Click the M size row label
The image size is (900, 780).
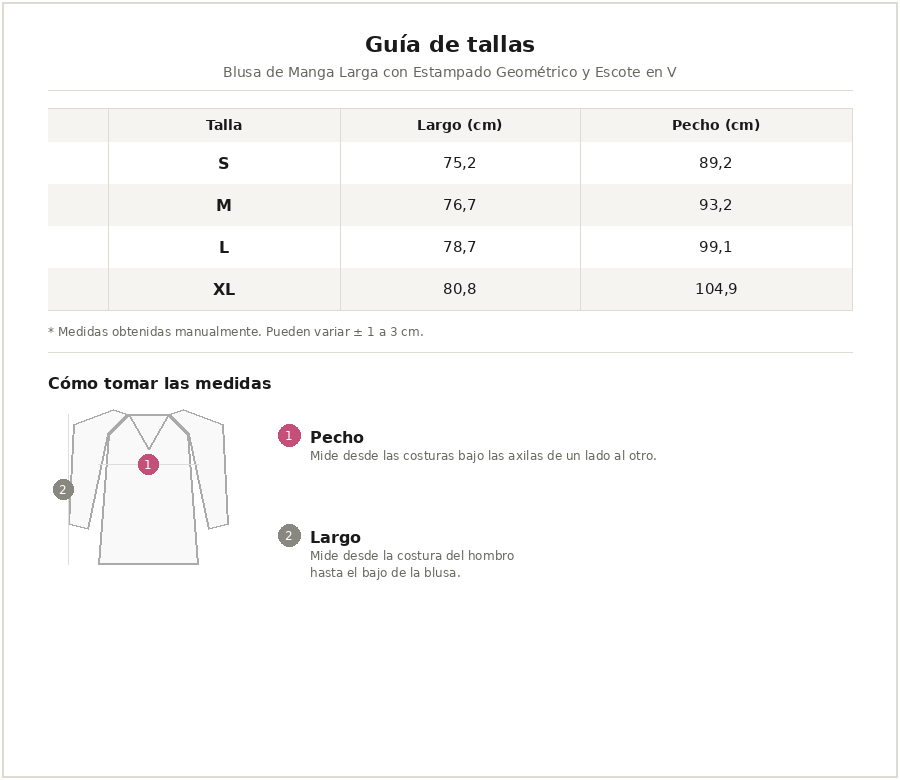224,205
